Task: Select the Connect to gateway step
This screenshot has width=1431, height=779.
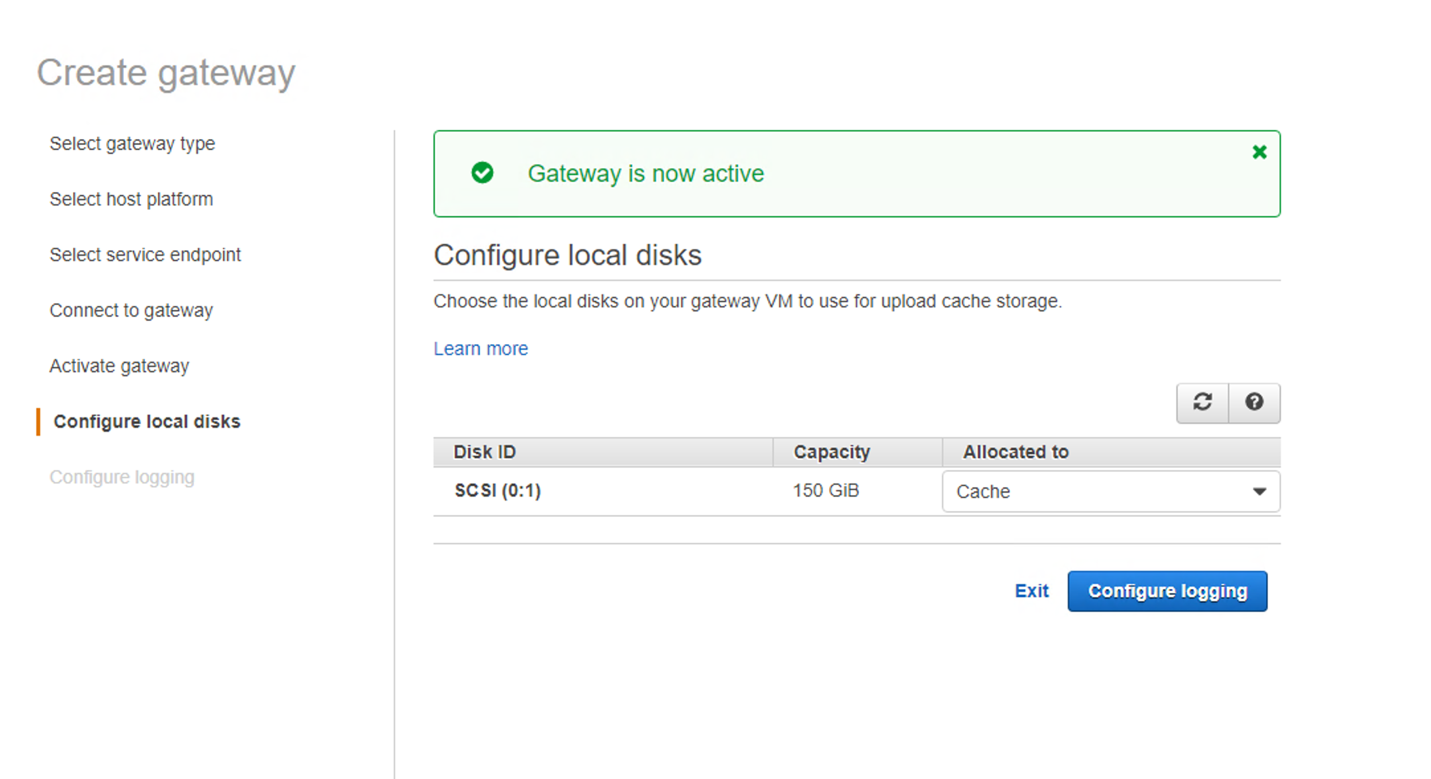Action: pos(131,310)
